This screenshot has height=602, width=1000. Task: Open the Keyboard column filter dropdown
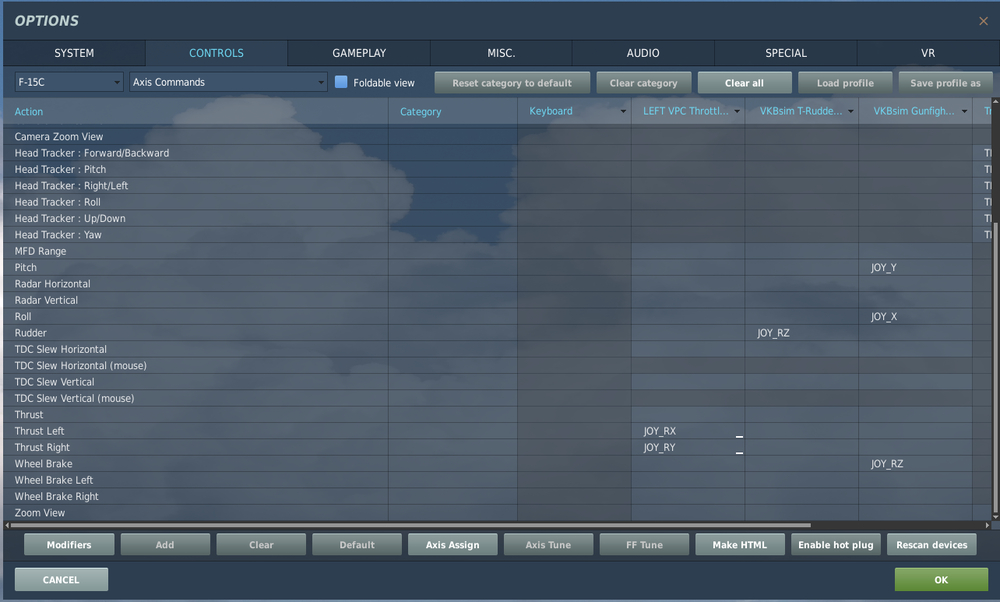click(622, 111)
